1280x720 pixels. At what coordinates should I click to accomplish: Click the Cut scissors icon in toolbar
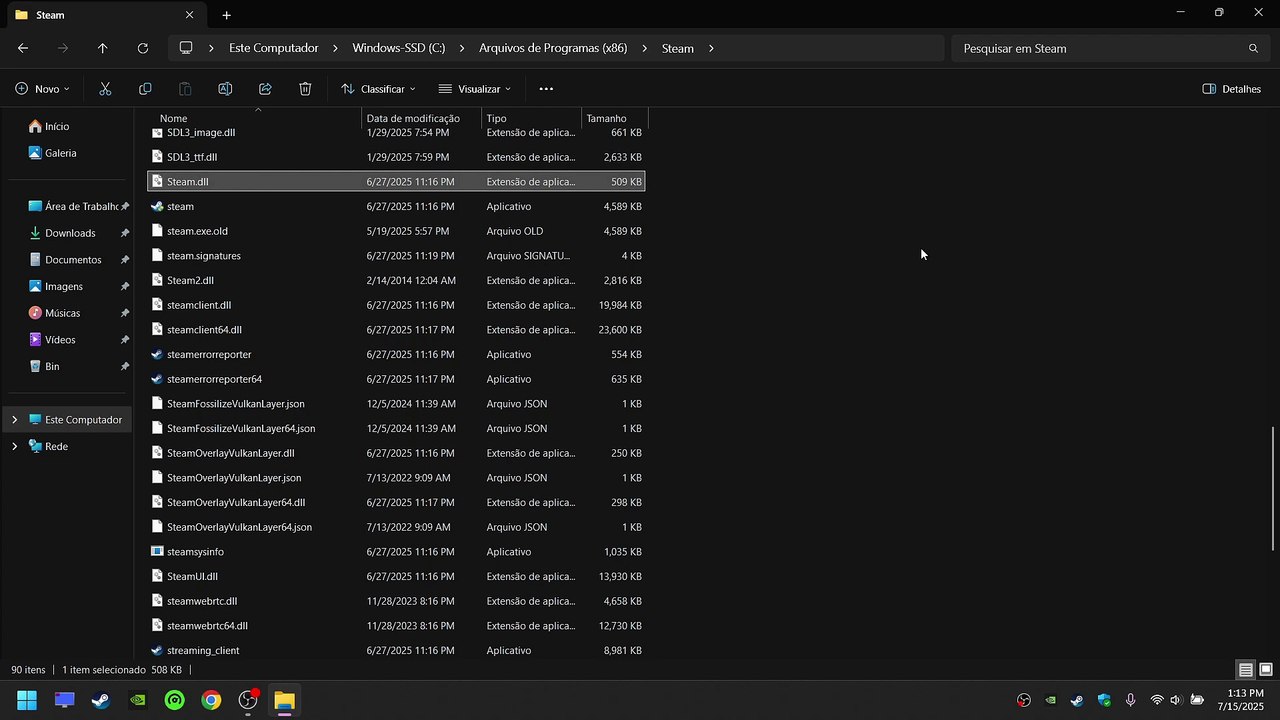click(x=105, y=89)
